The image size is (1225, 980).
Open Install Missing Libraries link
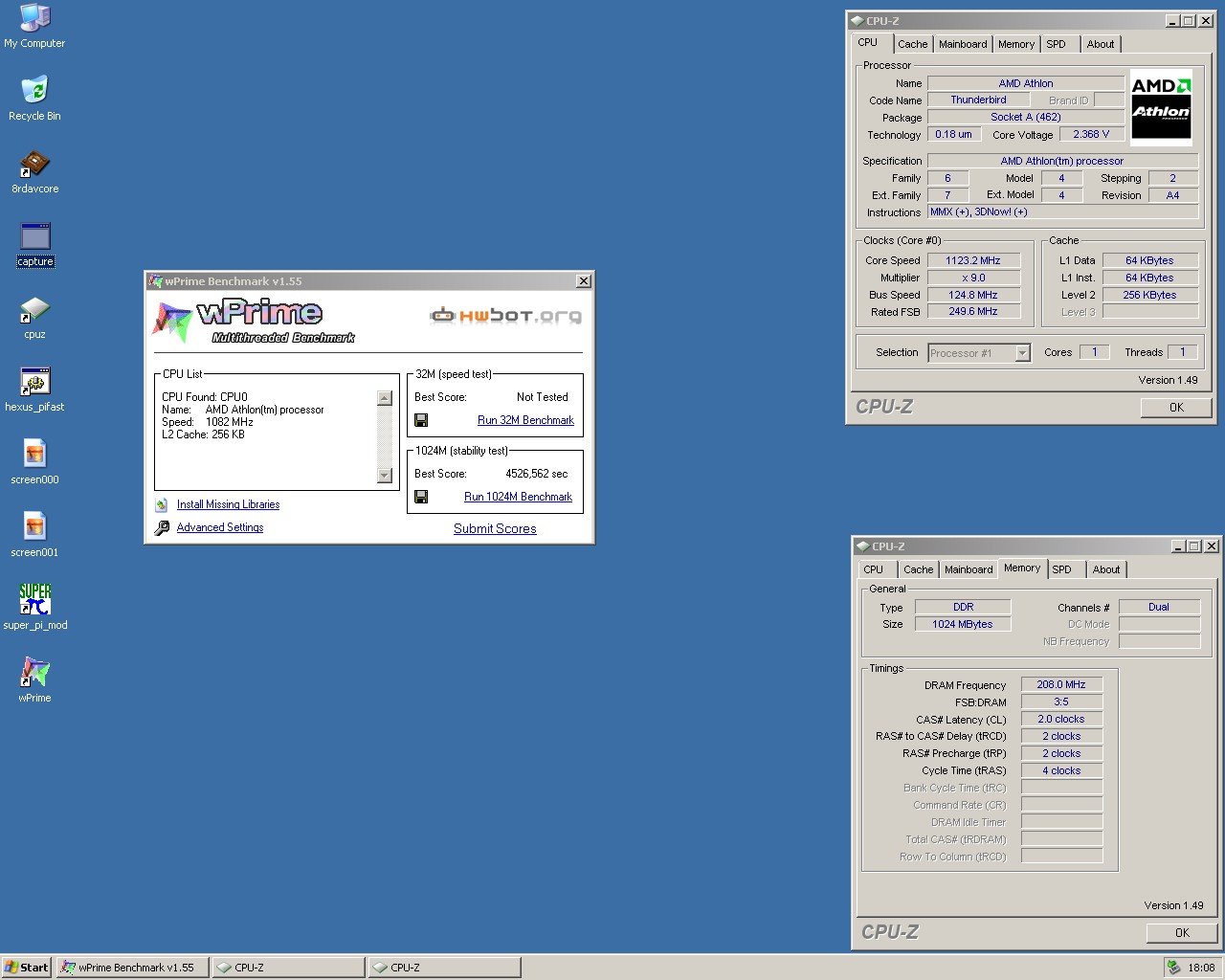click(228, 504)
